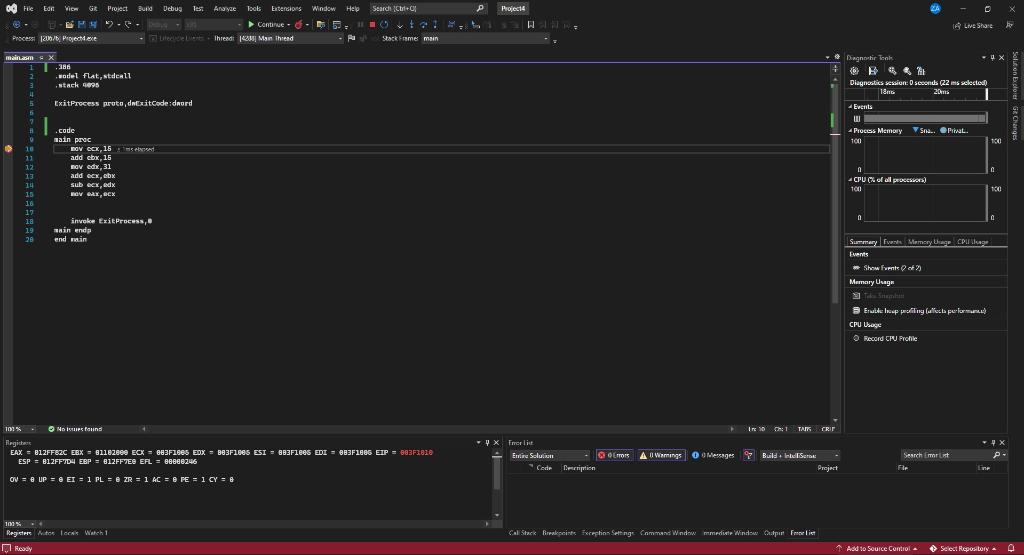Image resolution: width=1024 pixels, height=555 pixels.
Task: Click Add to Source Control button
Action: (877, 548)
